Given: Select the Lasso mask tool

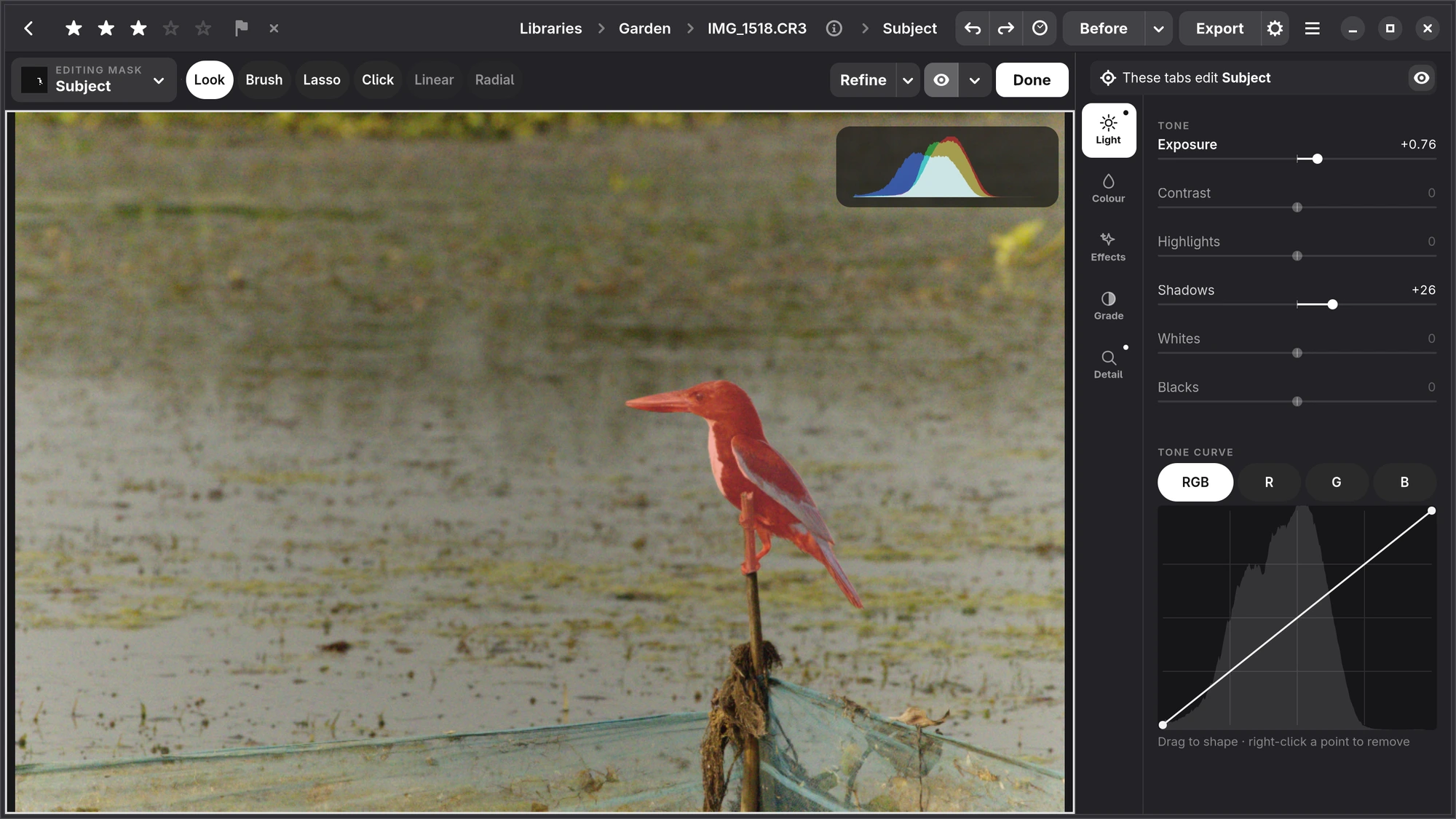Looking at the screenshot, I should point(322,80).
